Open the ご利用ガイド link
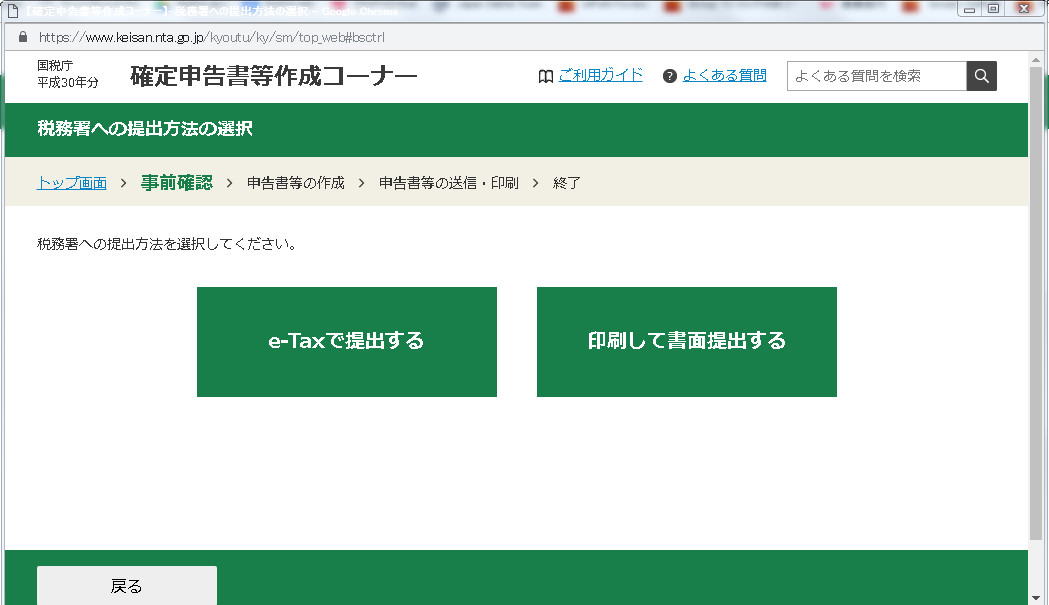The image size is (1049, 605). pyautogui.click(x=601, y=75)
